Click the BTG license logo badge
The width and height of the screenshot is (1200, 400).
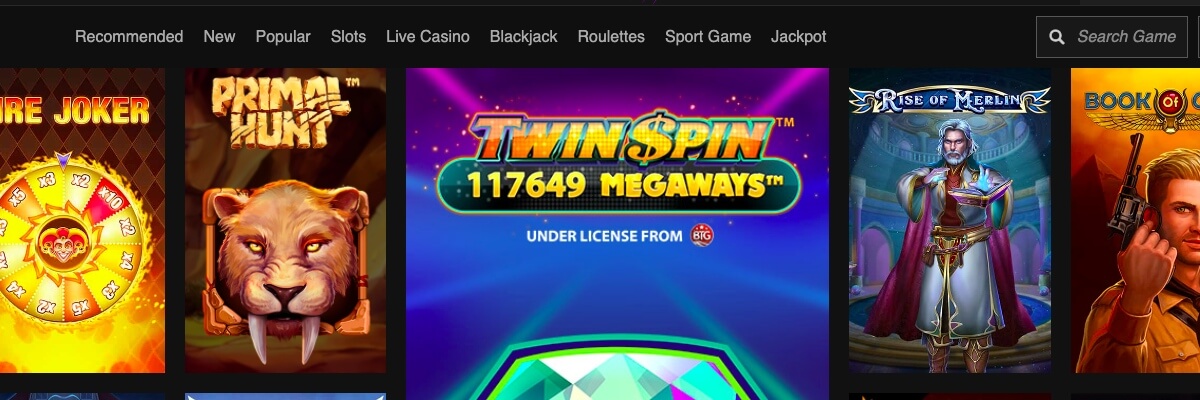pyautogui.click(x=701, y=237)
